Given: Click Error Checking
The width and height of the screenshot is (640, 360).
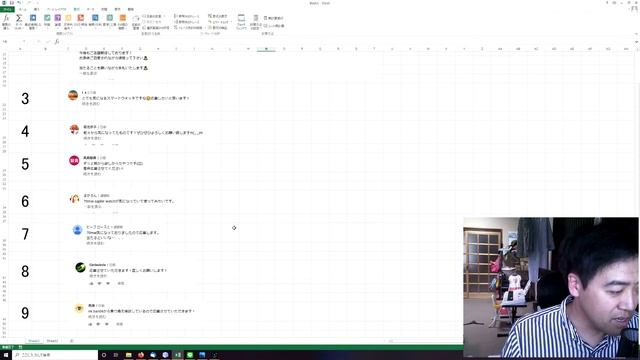Looking at the screenshot, I should 219,22.
